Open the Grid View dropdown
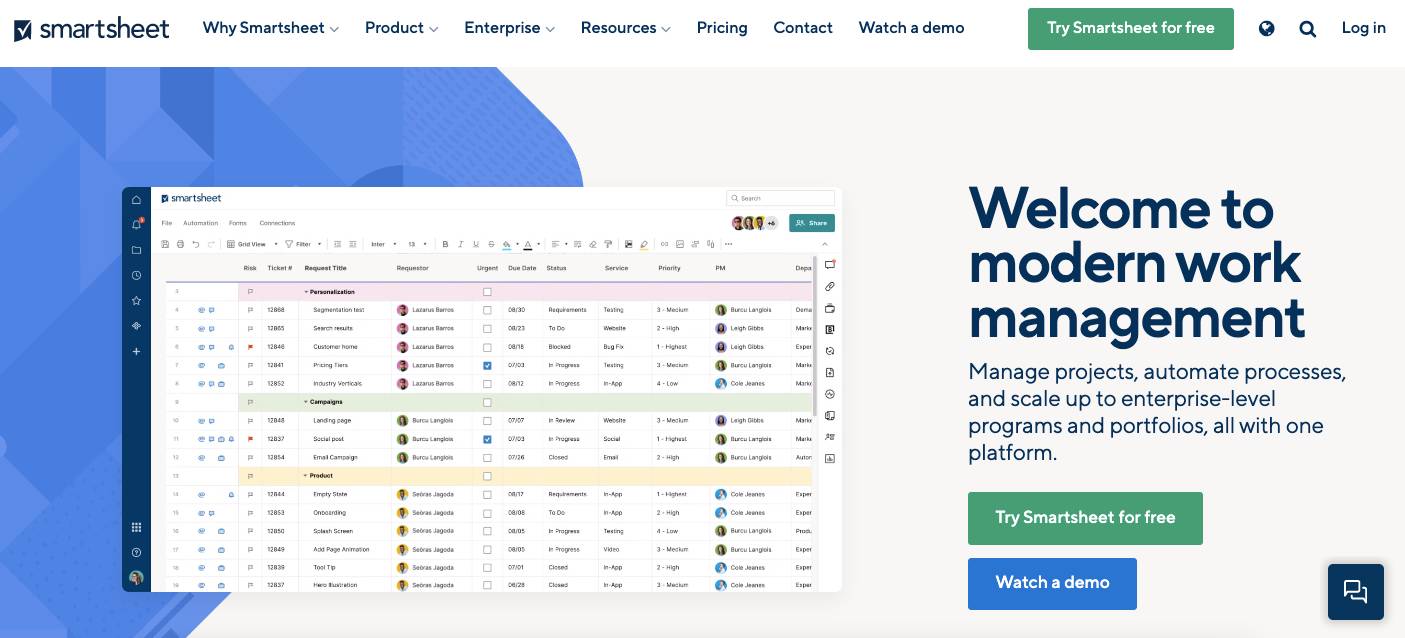This screenshot has width=1405, height=638. click(252, 244)
